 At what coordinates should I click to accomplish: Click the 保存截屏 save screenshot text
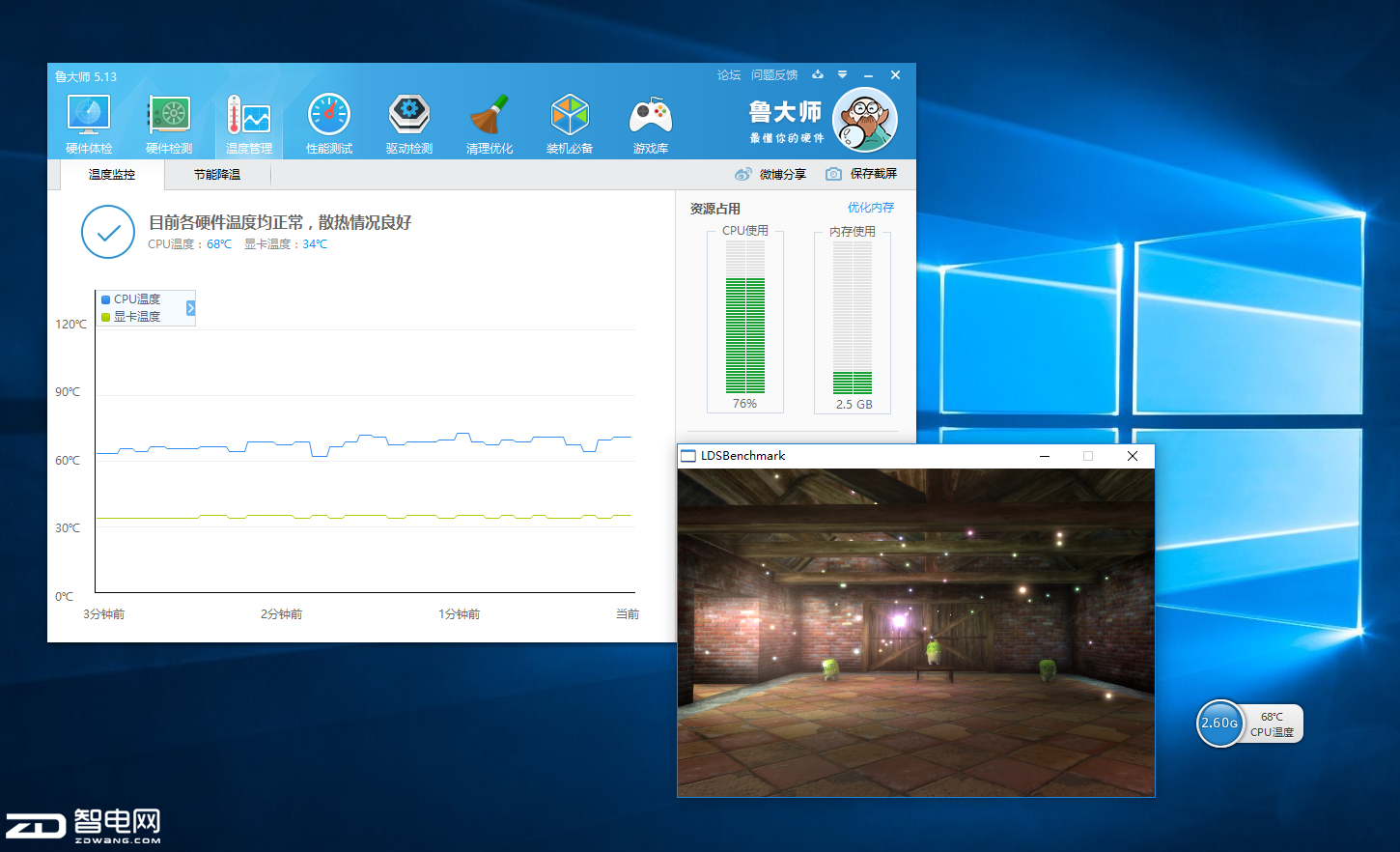pyautogui.click(x=874, y=174)
